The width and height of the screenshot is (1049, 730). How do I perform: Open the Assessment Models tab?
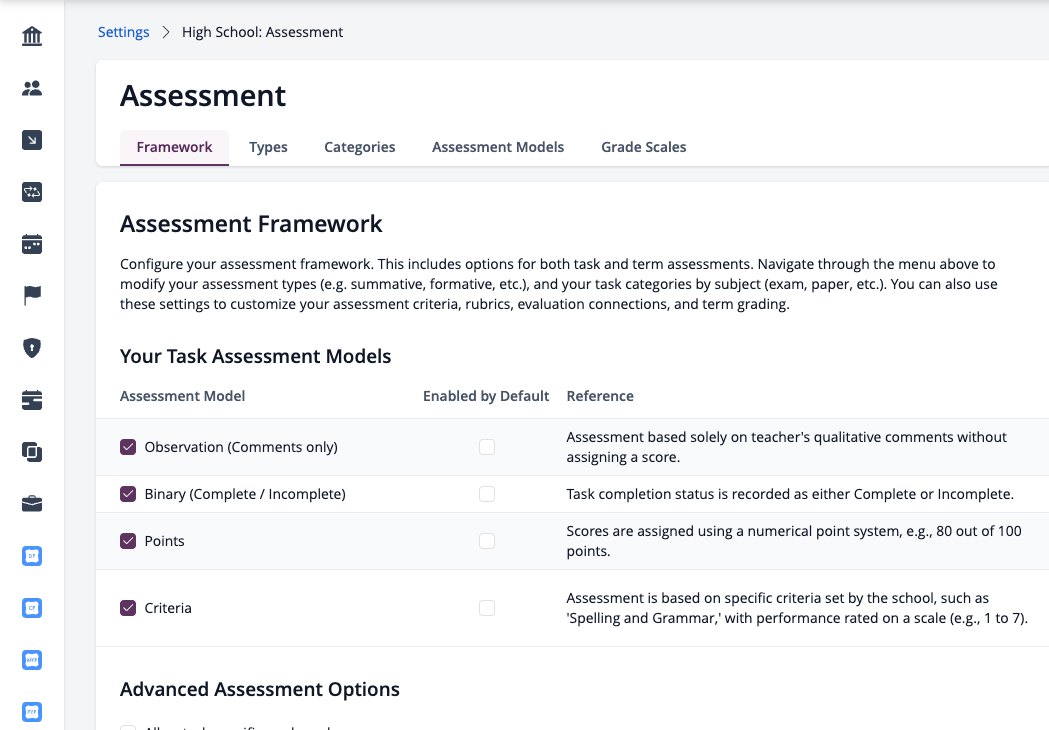(498, 147)
